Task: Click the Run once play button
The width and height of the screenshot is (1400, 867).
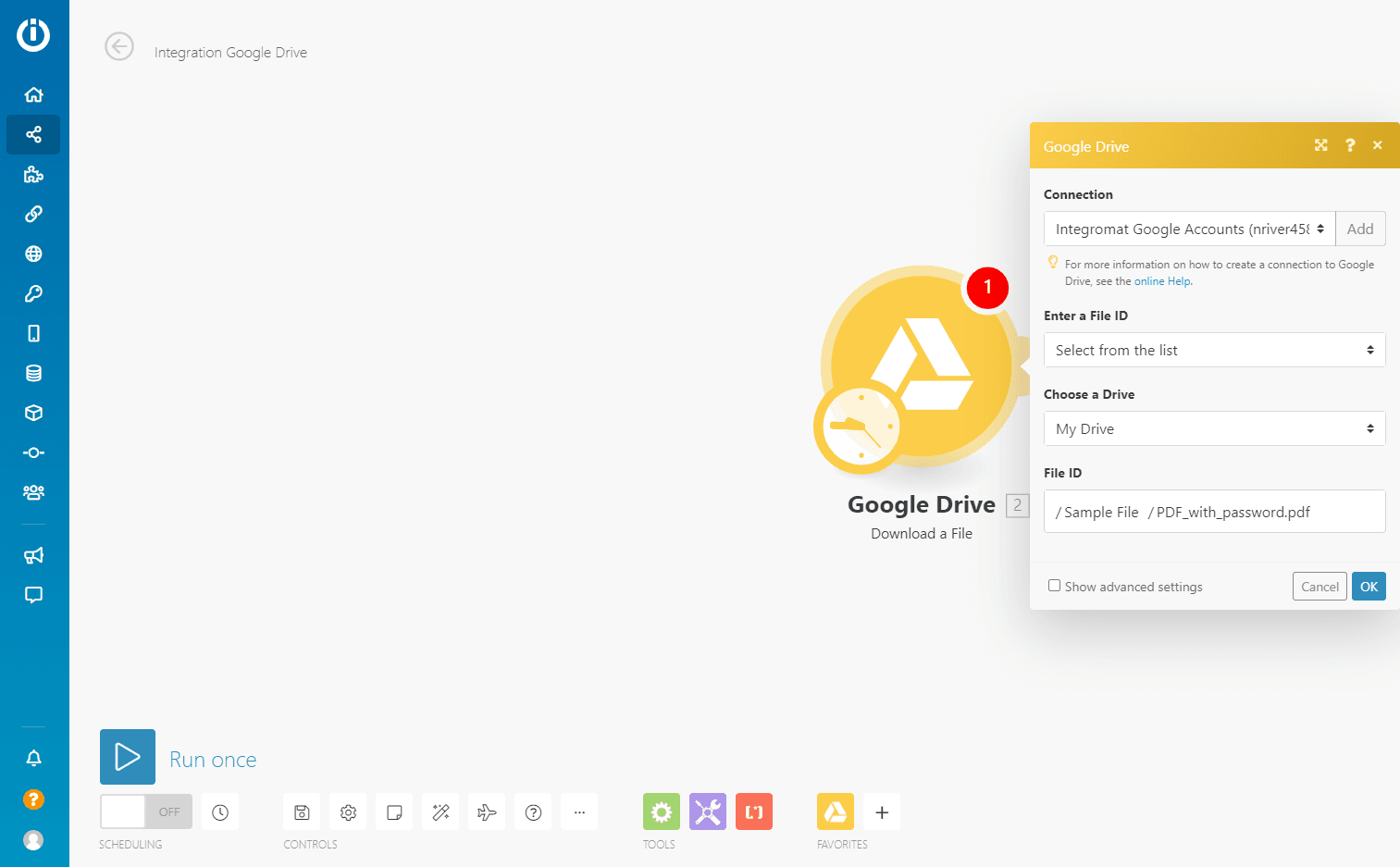Action: point(128,757)
